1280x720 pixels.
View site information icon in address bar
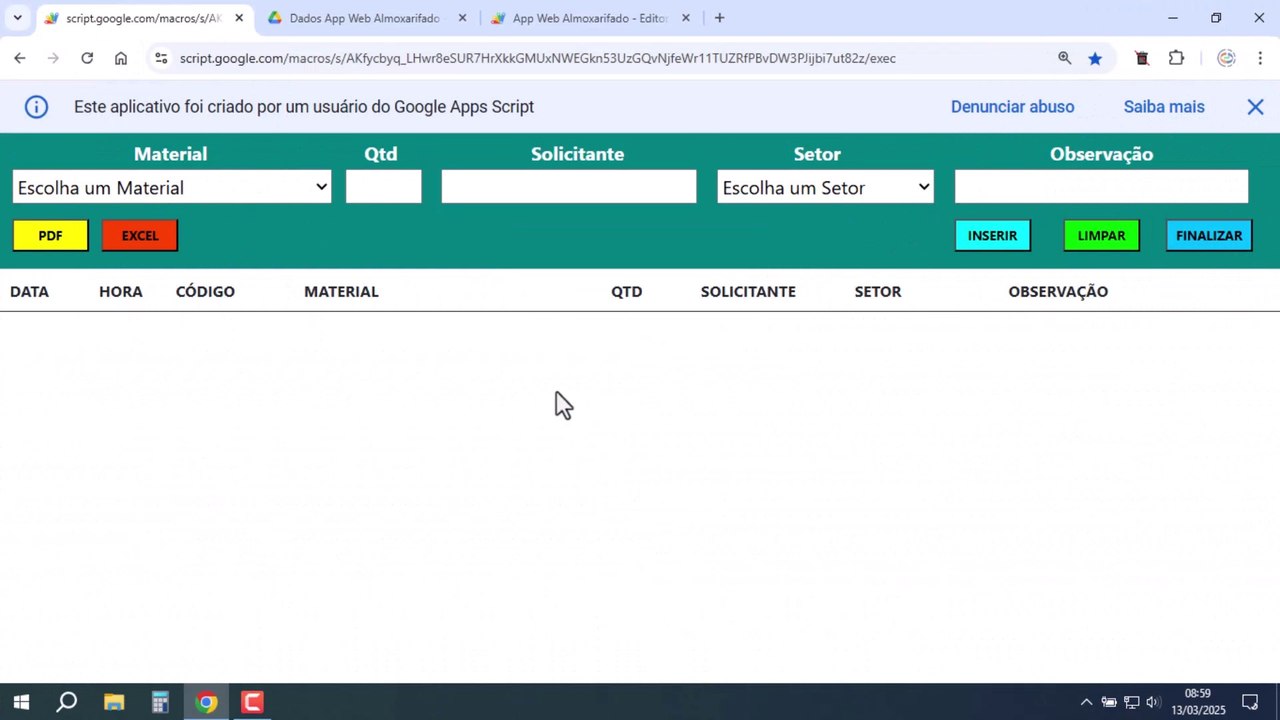coord(161,58)
